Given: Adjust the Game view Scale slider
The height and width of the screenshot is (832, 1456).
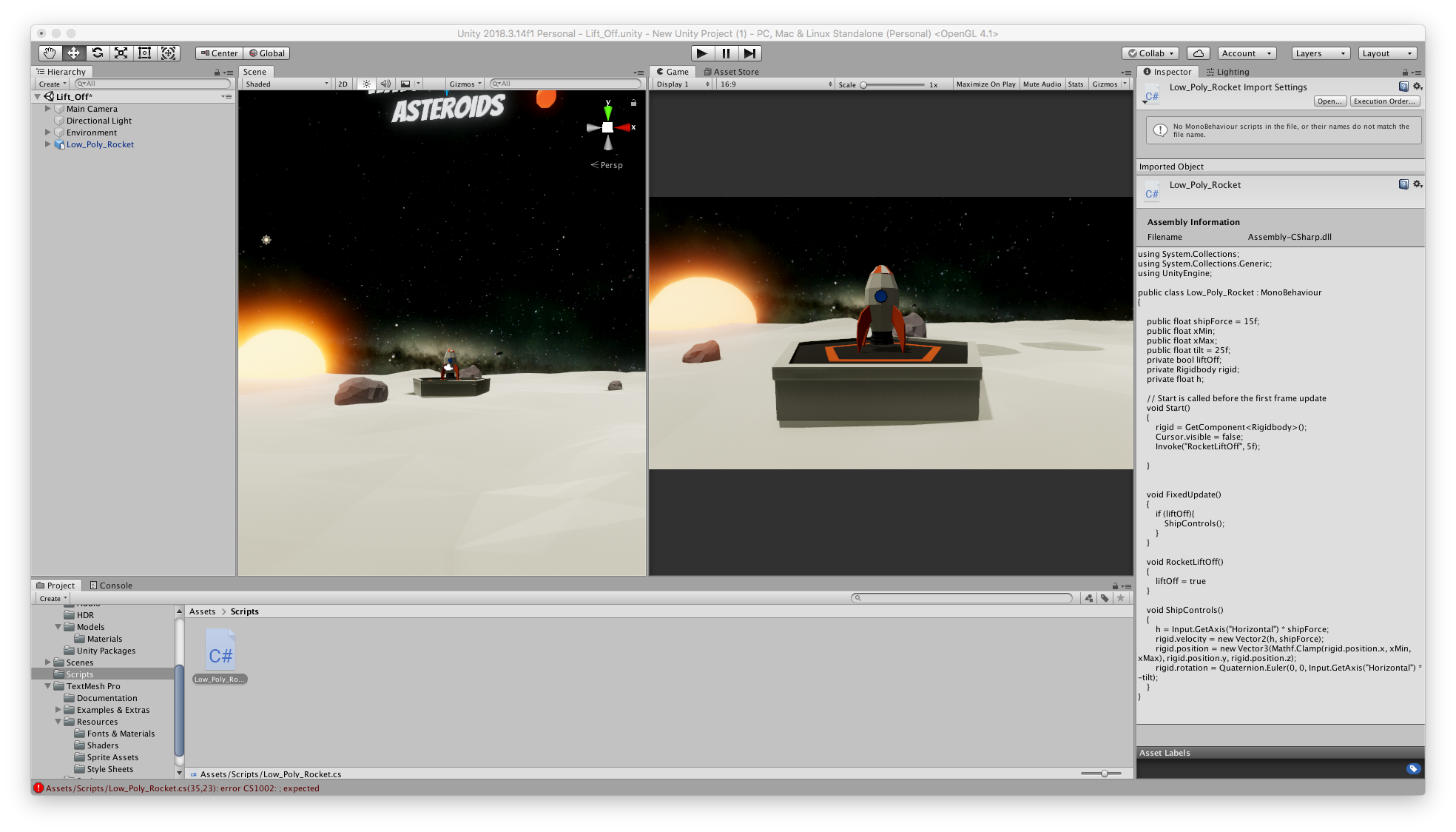Looking at the screenshot, I should [x=863, y=84].
